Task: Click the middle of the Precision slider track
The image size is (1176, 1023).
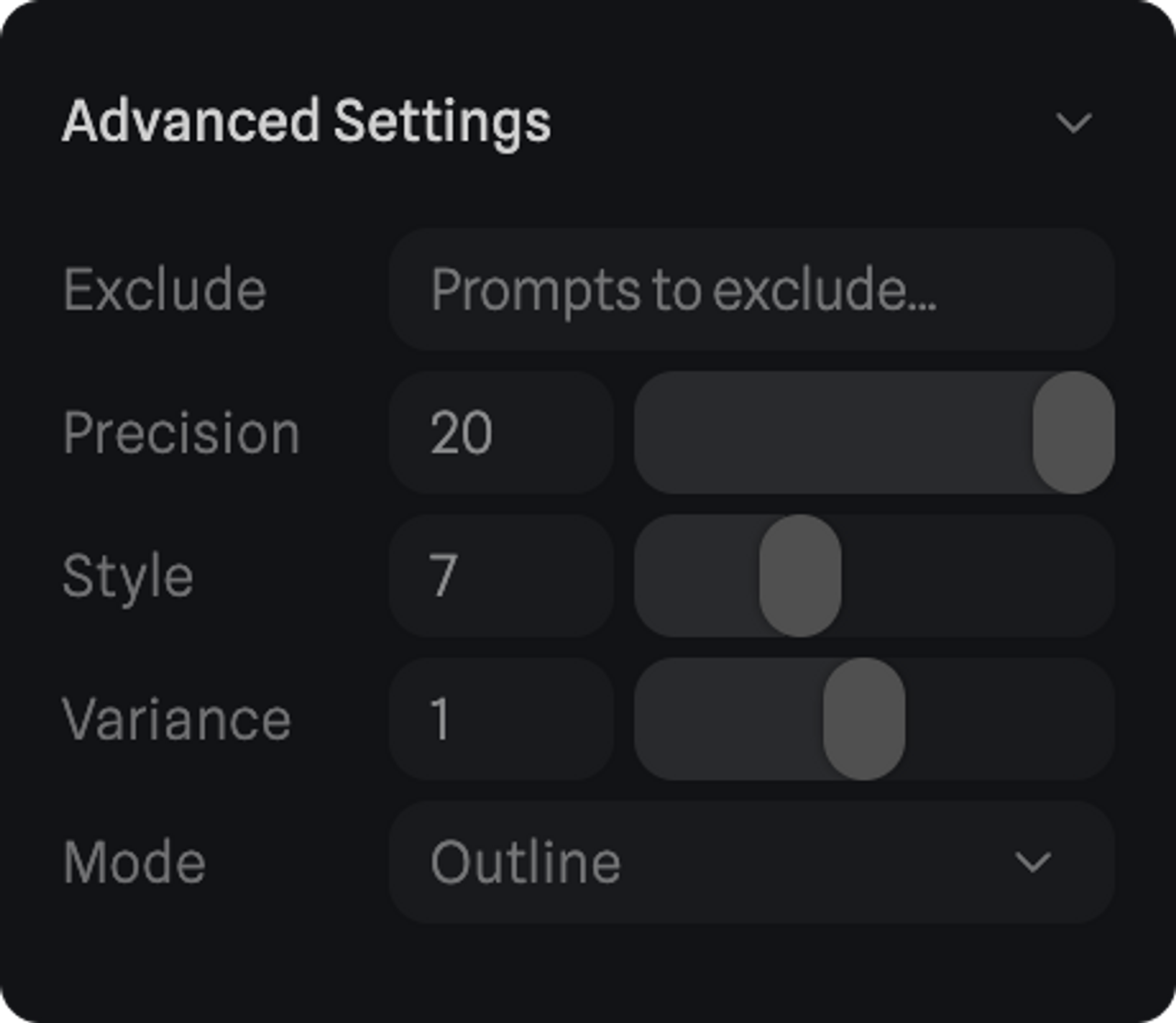Action: pyautogui.click(x=874, y=432)
